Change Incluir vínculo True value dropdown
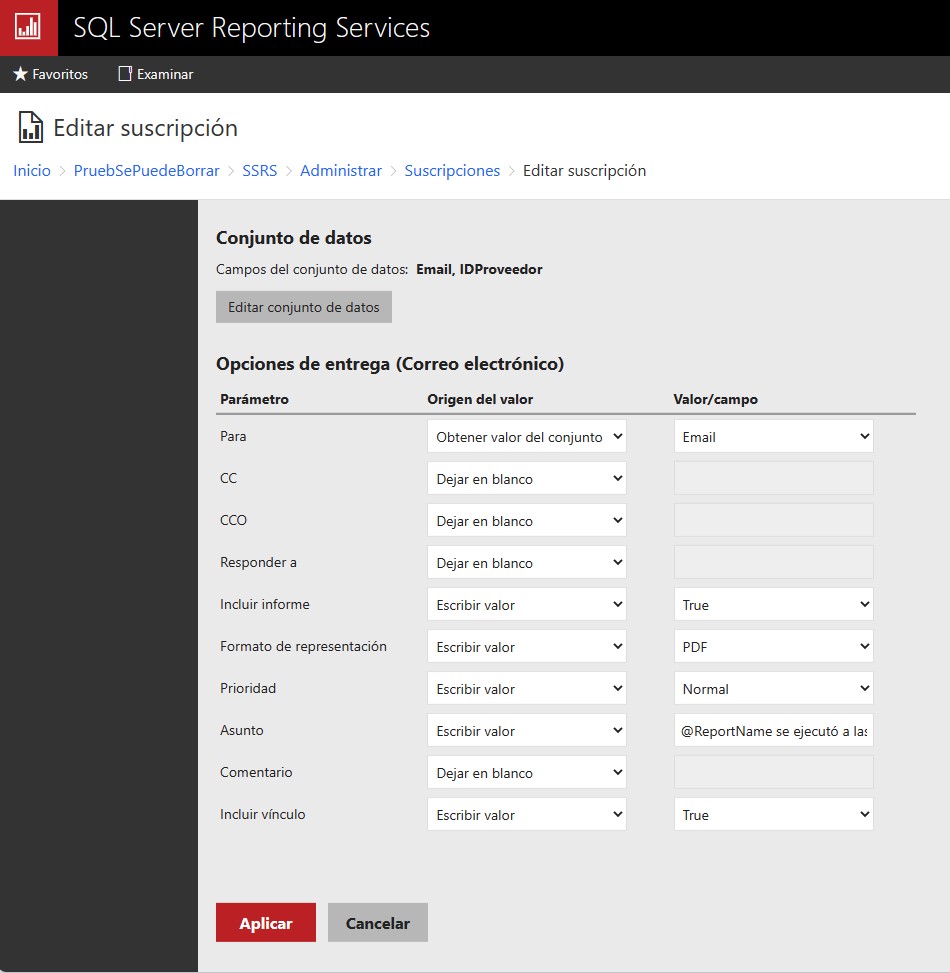This screenshot has height=973, width=950. point(773,815)
